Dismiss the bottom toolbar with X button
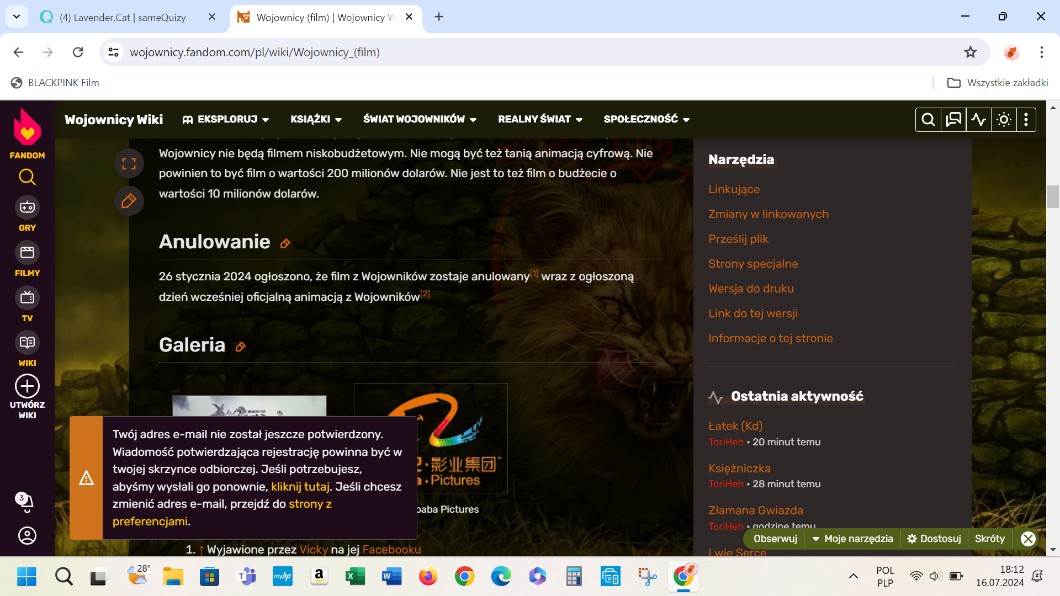Screen dimensions: 1060x596 [x=1028, y=539]
